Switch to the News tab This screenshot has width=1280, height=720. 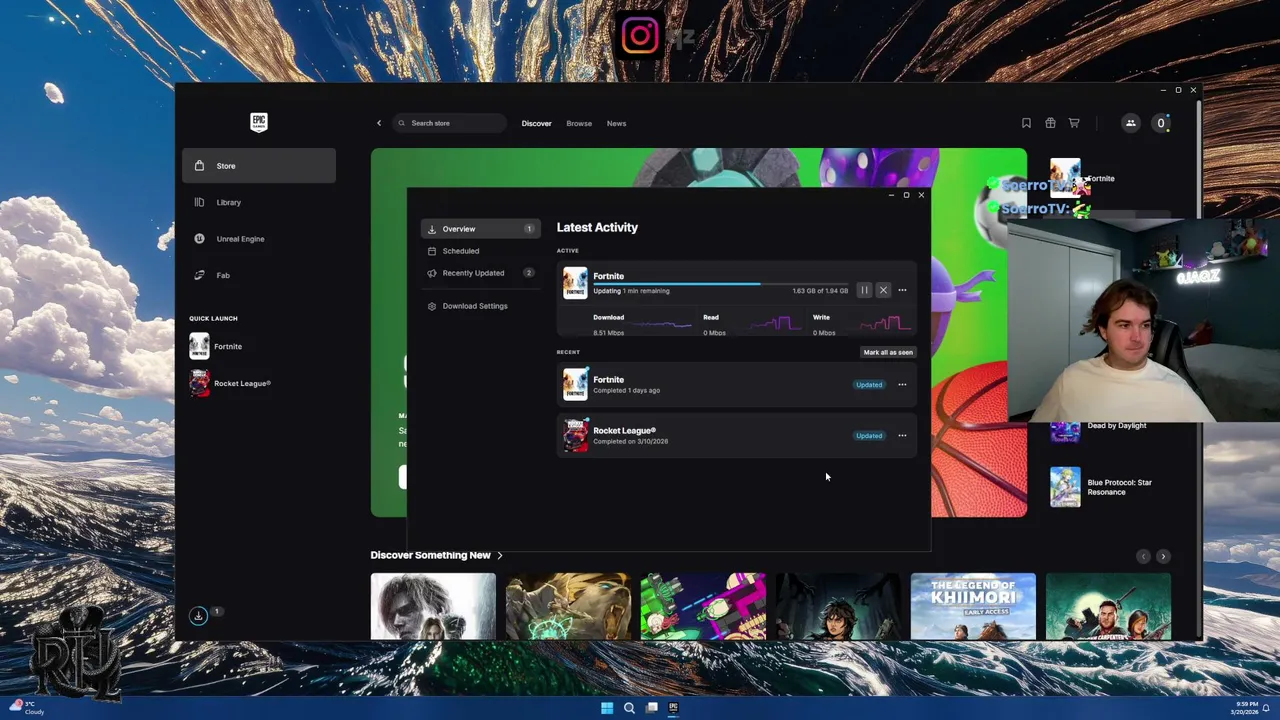point(616,123)
